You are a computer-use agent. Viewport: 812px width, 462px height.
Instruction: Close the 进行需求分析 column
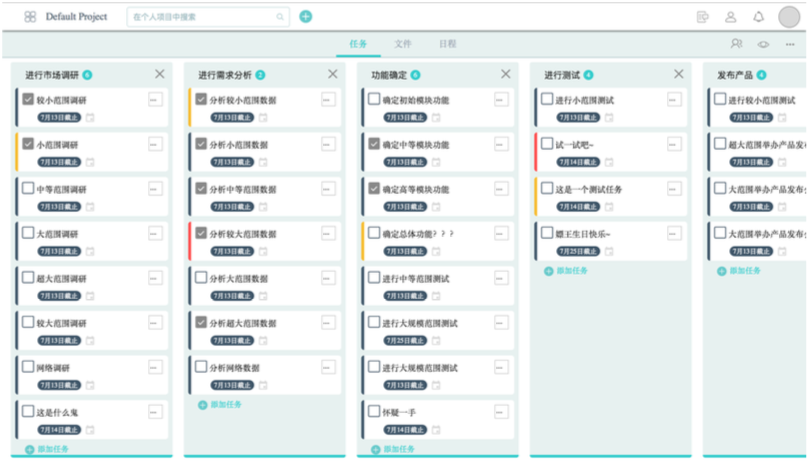coord(332,74)
